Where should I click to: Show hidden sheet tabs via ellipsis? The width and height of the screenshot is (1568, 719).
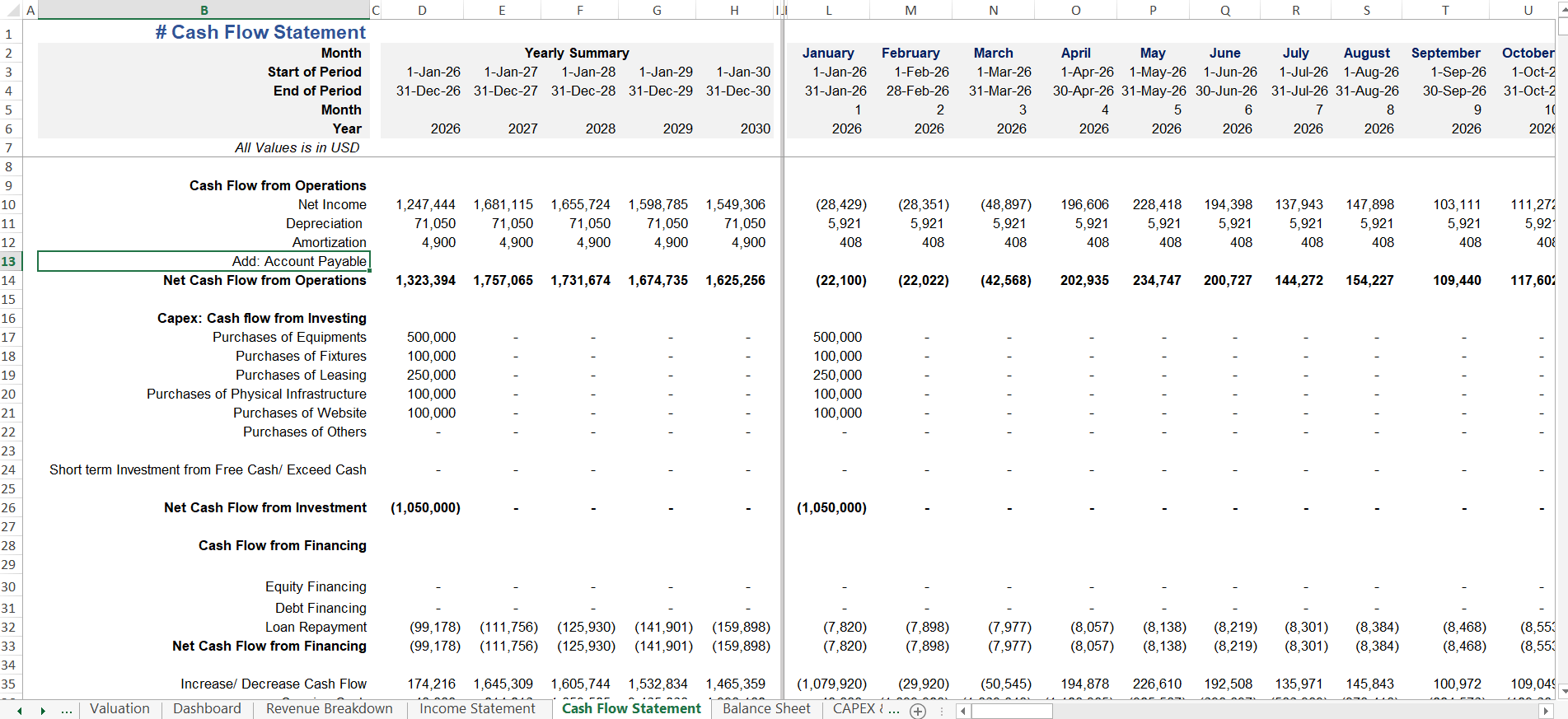pos(67,710)
